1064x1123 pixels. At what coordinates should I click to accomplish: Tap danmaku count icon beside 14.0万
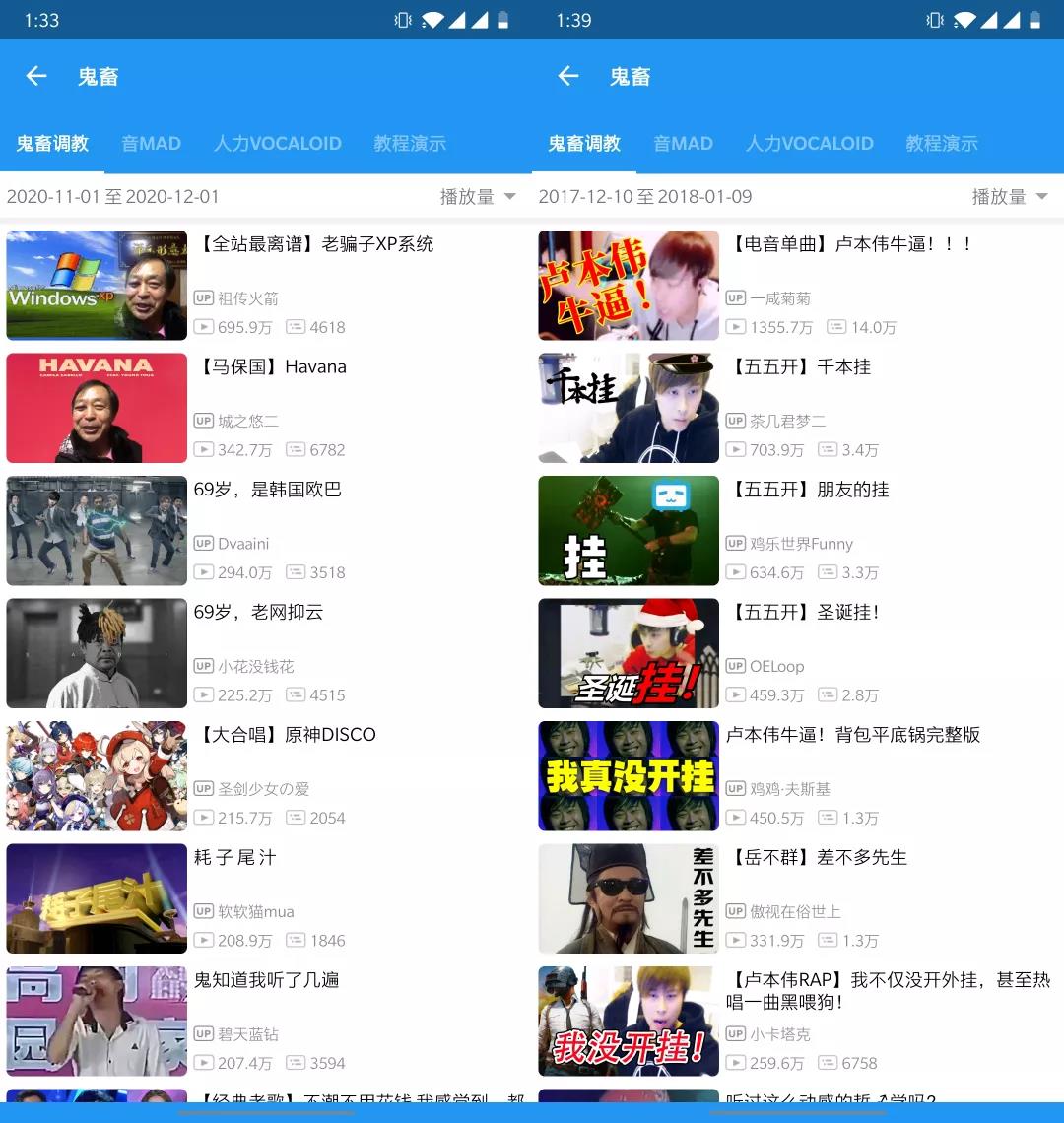tap(836, 327)
